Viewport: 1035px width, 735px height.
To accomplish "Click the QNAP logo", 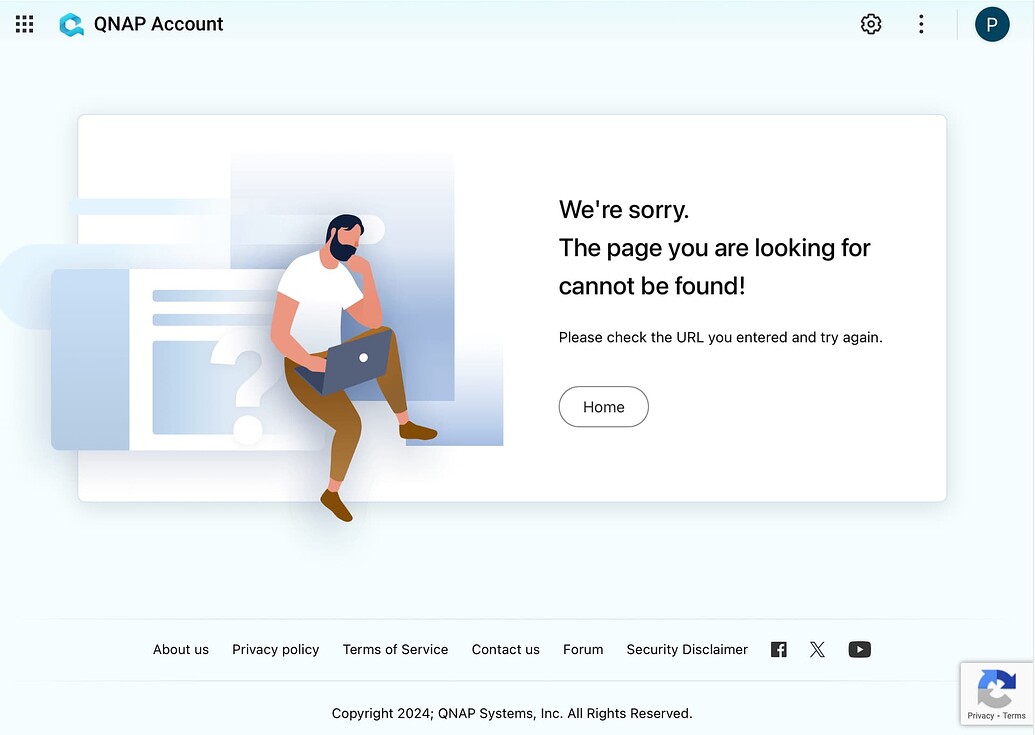I will click(x=71, y=23).
